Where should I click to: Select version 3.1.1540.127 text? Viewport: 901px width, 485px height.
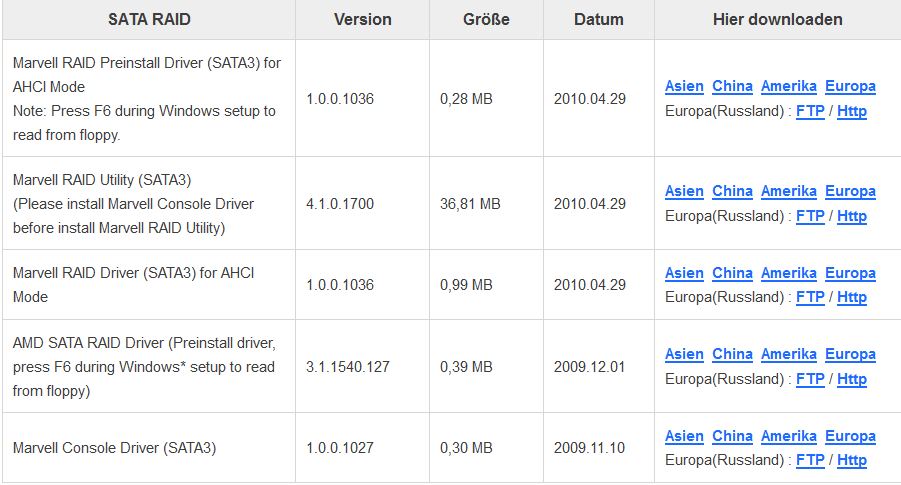click(x=348, y=367)
